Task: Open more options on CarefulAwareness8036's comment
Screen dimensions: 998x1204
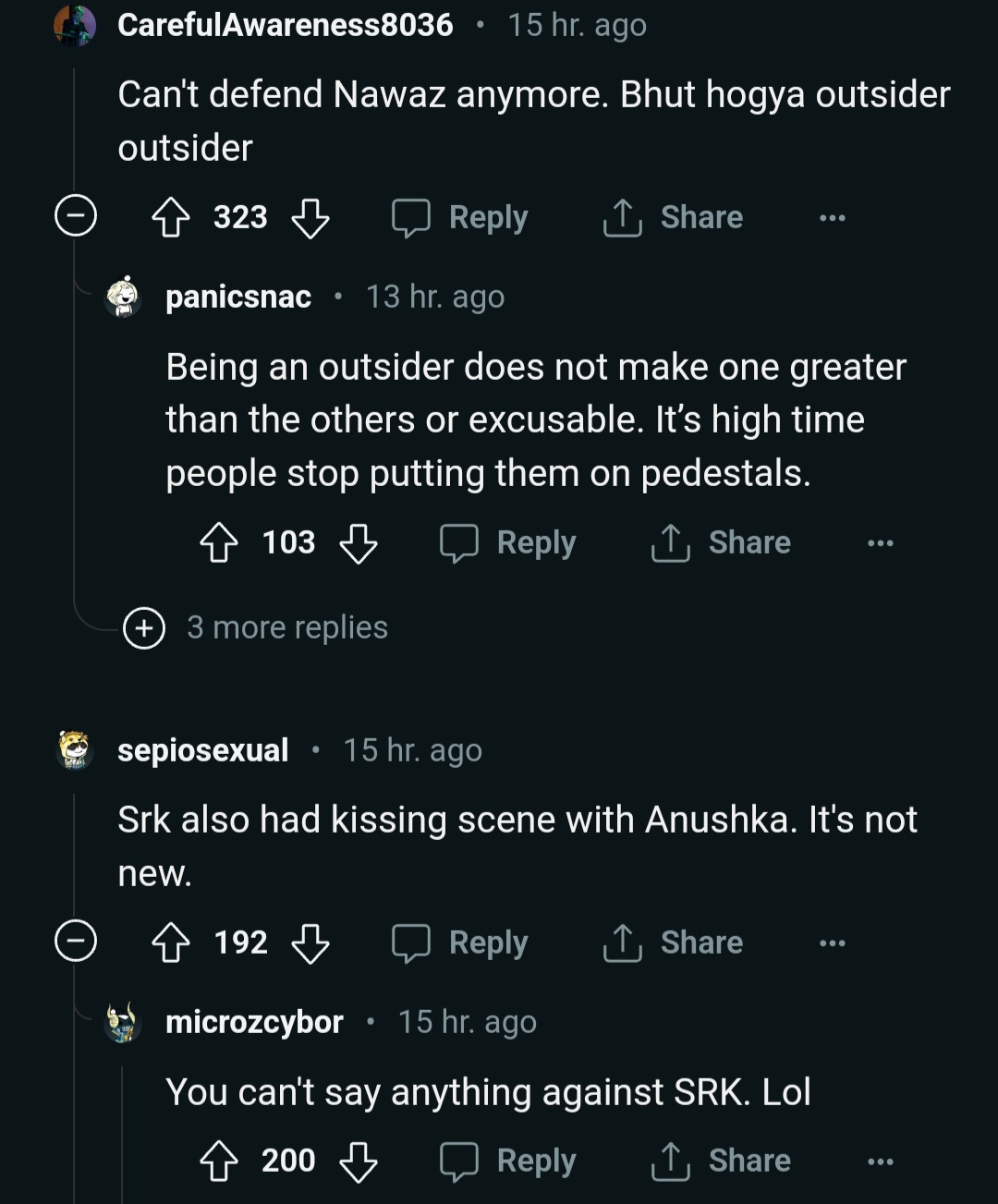Action: pos(832,218)
